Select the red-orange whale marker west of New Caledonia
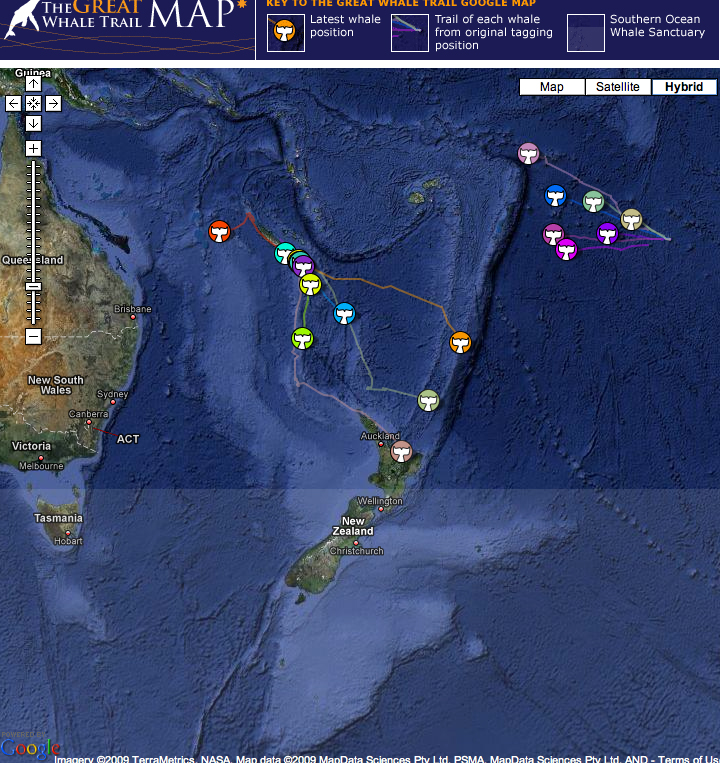Screen dimensions: 720x763 pyautogui.click(x=219, y=231)
